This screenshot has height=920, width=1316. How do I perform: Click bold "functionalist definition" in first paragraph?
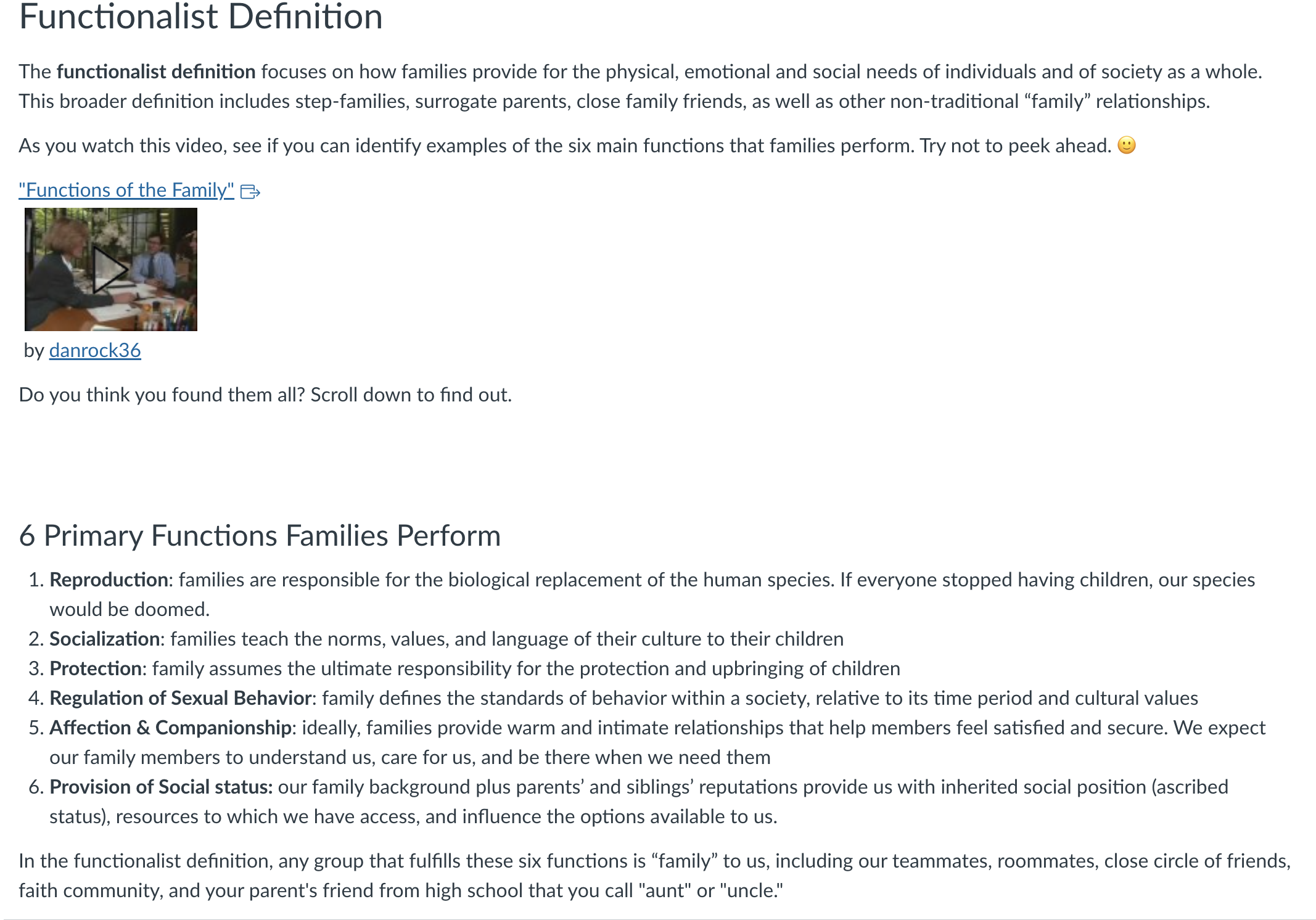point(156,72)
